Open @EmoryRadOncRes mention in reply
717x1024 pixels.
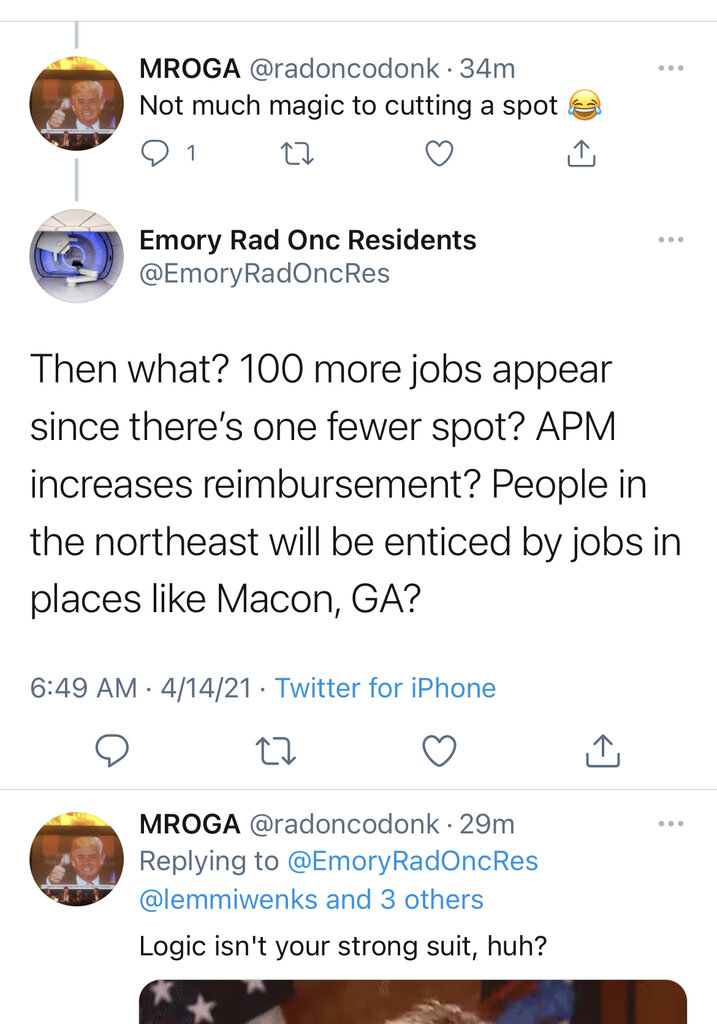pyautogui.click(x=412, y=860)
